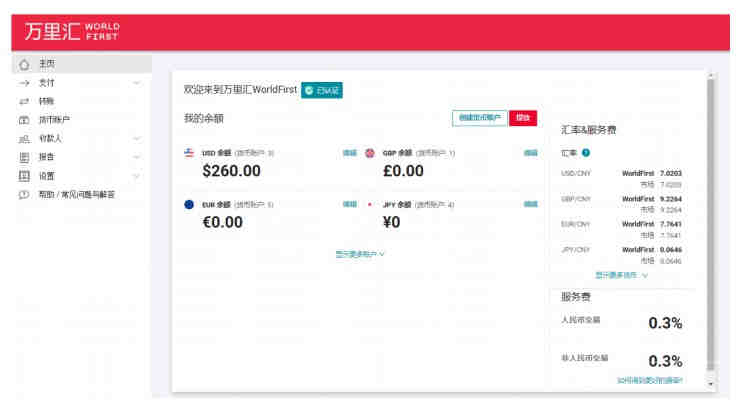Screen dimensions: 743x408
Task: Click the Japan flag icon for JPY balance
Action: [x=370, y=204]
